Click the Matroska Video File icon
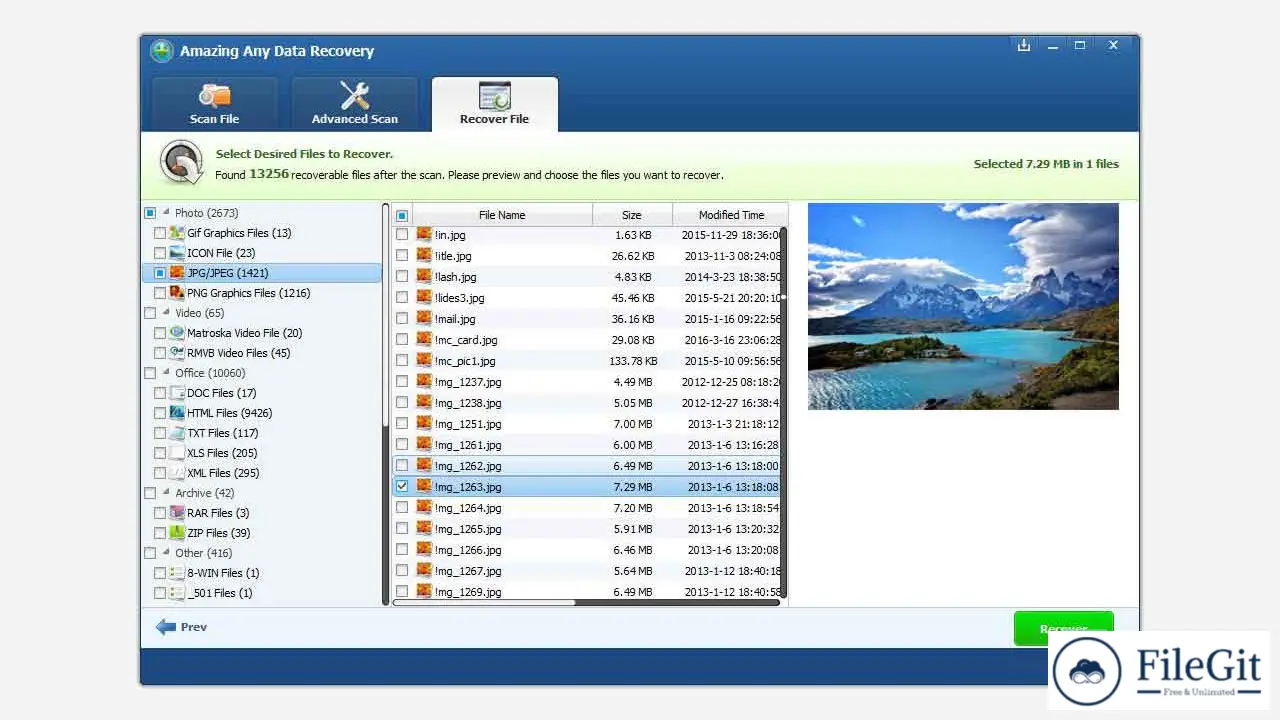Image resolution: width=1280 pixels, height=720 pixels. (177, 333)
